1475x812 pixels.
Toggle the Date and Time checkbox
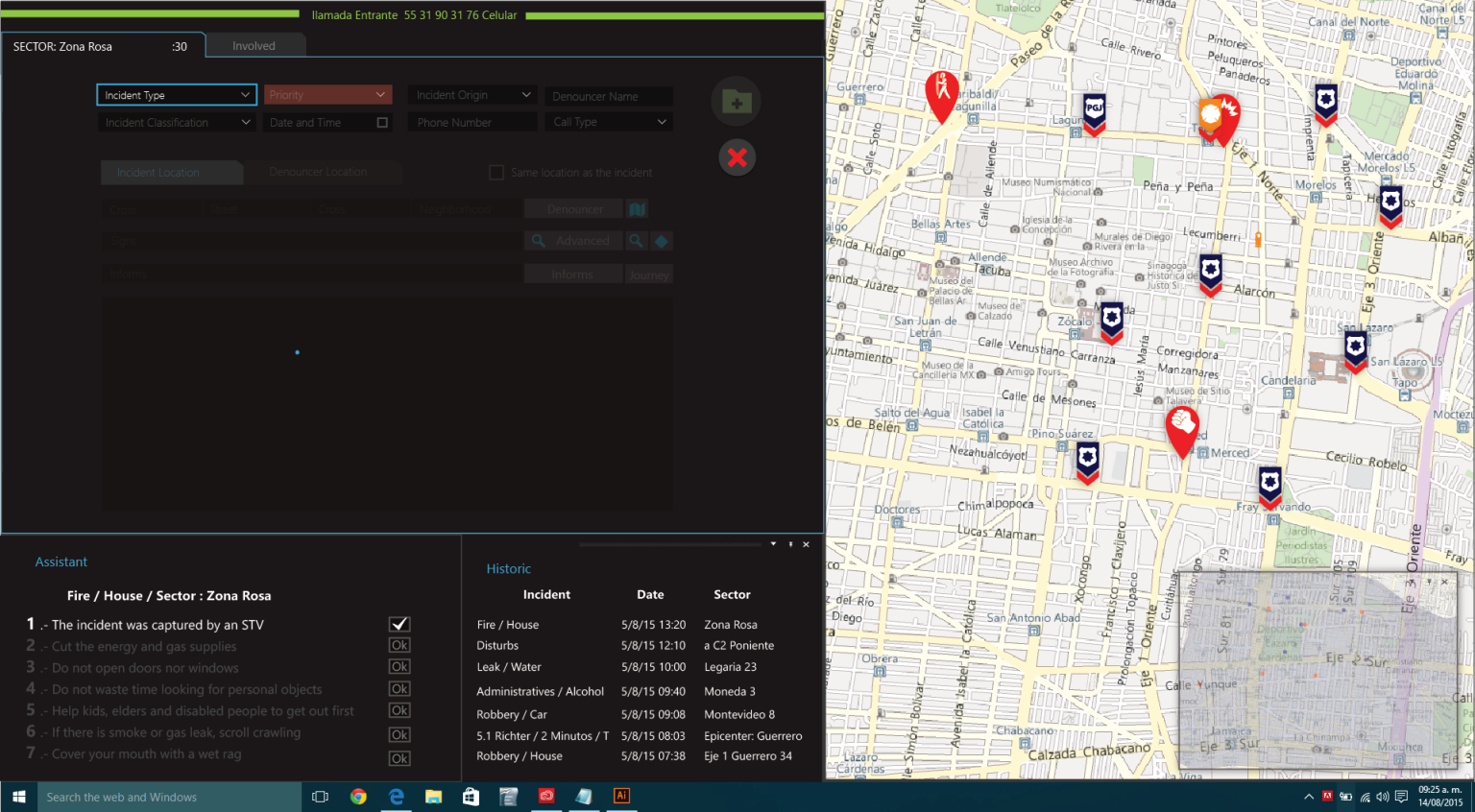(x=382, y=123)
